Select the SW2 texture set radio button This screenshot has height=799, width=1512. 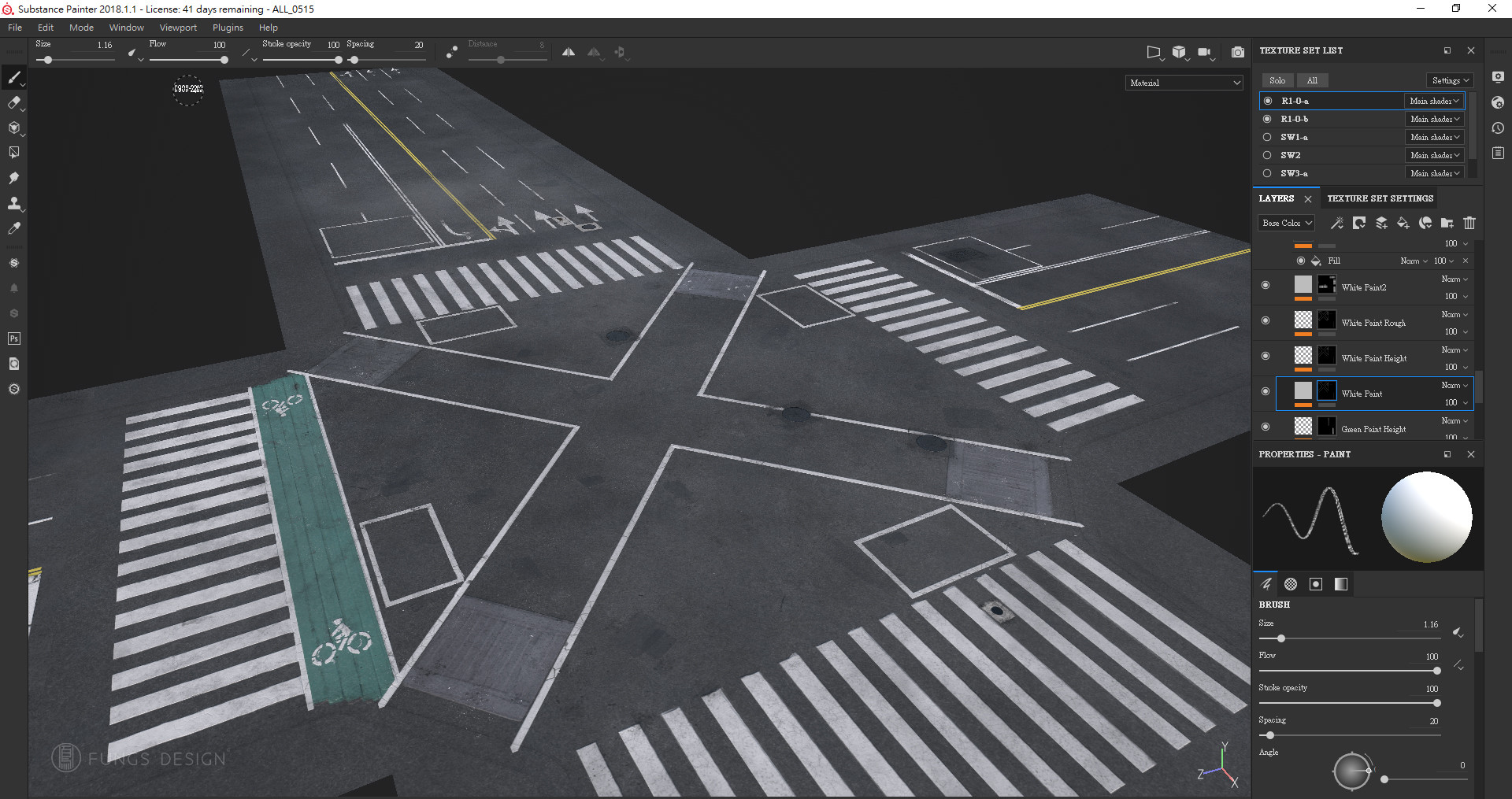1266,155
